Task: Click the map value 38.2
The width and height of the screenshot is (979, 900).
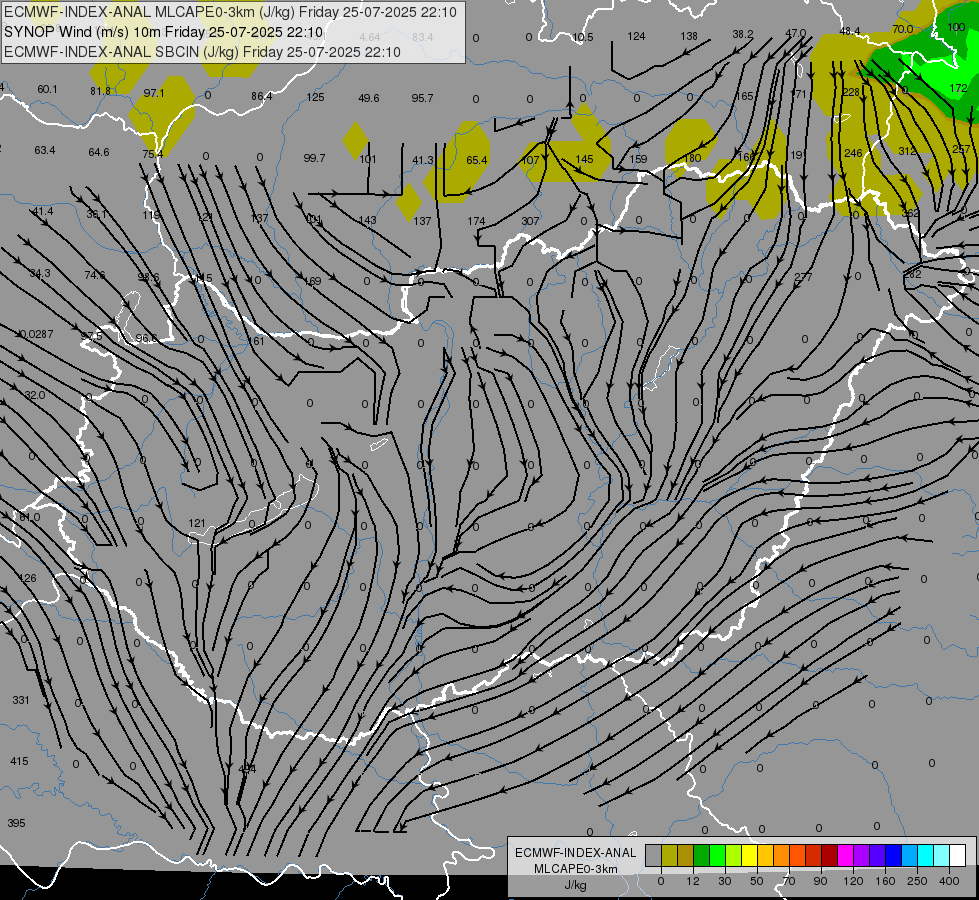Action: pyautogui.click(x=743, y=34)
